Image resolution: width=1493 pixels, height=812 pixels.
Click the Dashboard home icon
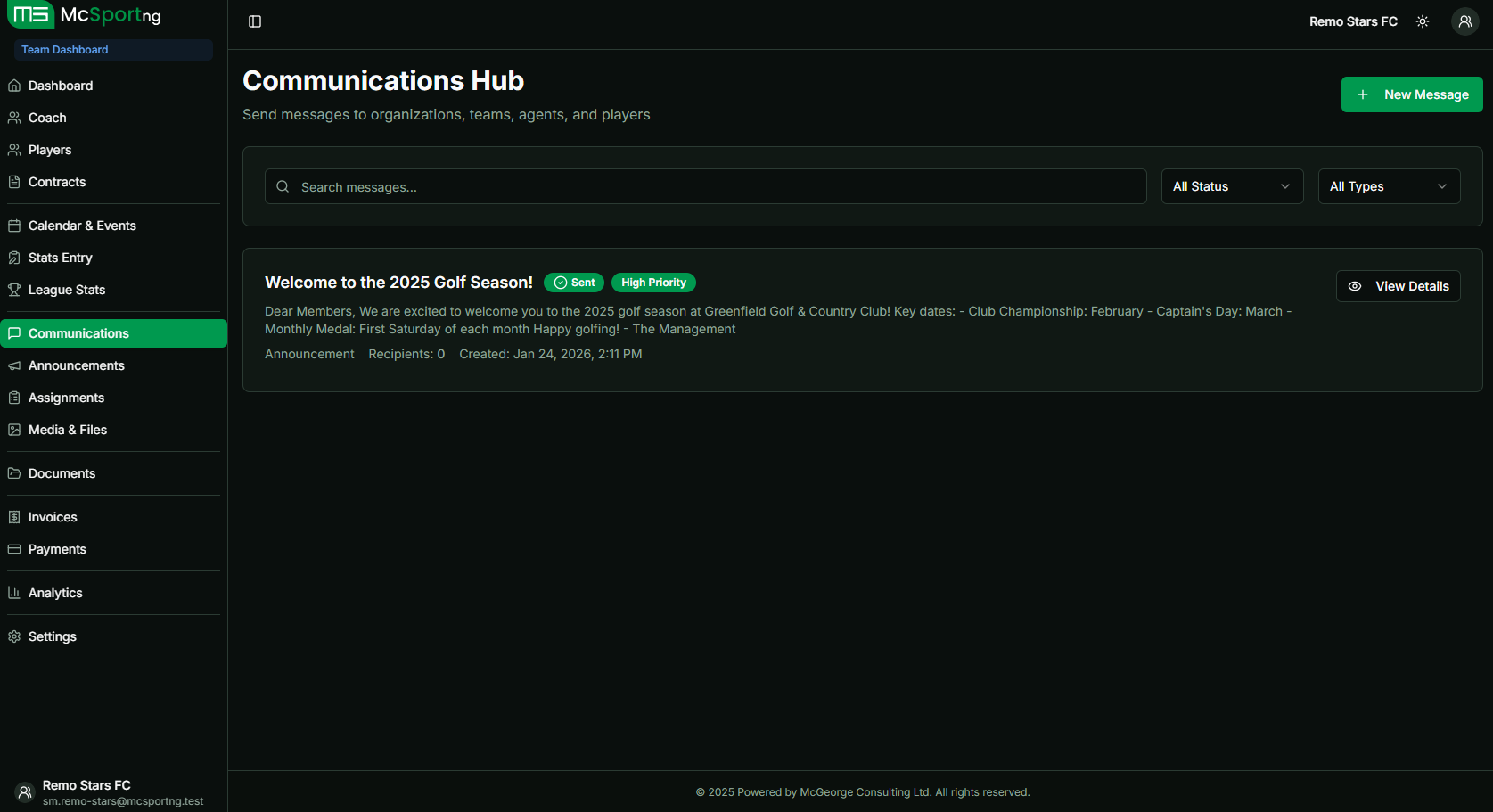(14, 86)
